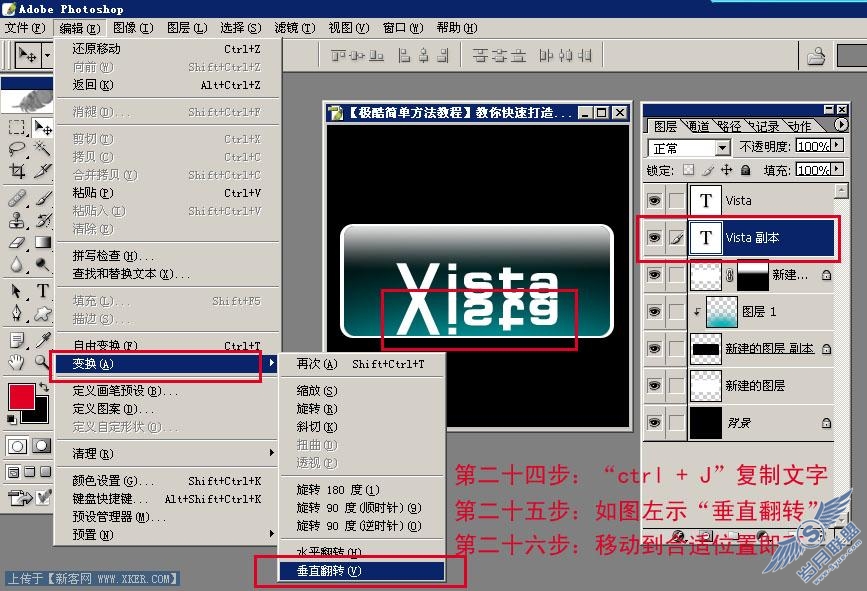Choose 颜色设置(G)... in Edit menu

click(x=168, y=481)
